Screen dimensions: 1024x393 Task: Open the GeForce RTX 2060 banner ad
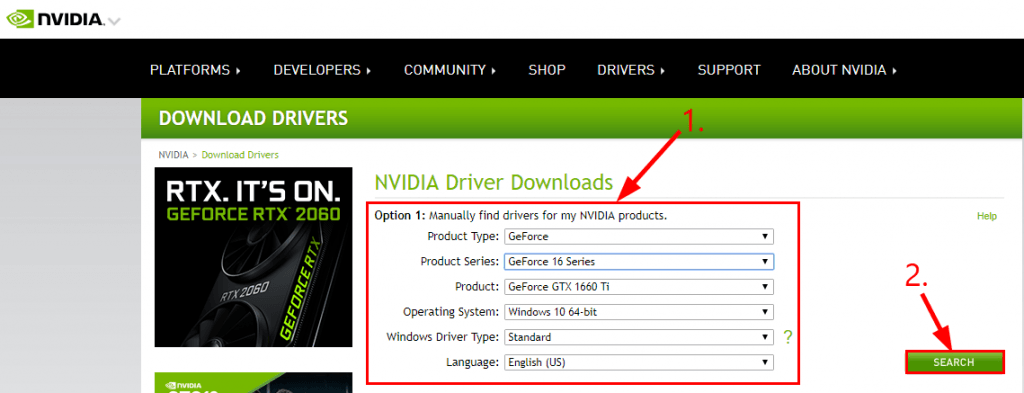coord(253,257)
